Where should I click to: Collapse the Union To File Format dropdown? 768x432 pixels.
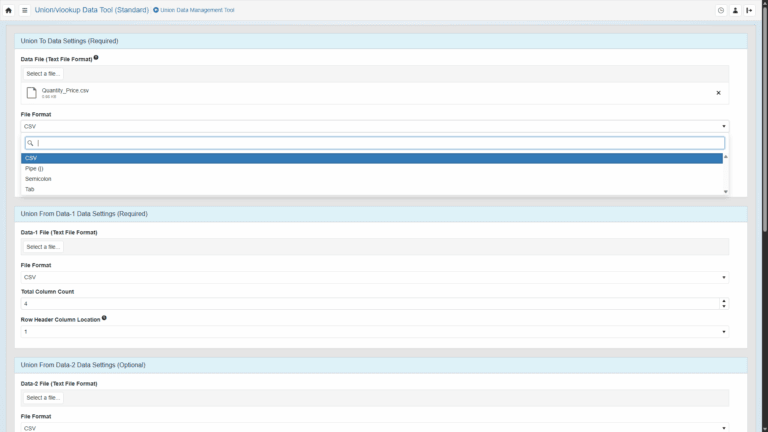click(x=374, y=126)
